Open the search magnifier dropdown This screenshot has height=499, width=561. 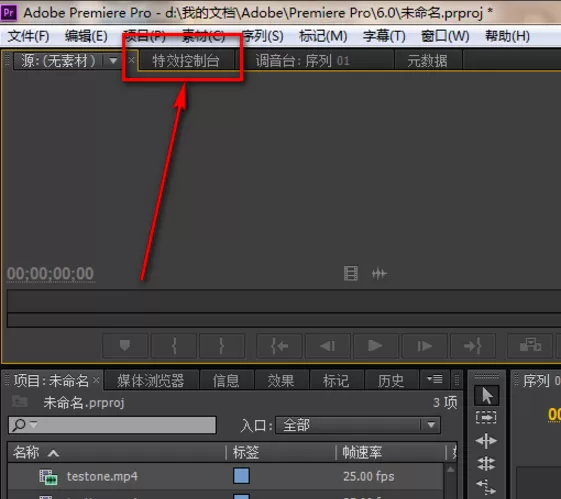(24, 425)
